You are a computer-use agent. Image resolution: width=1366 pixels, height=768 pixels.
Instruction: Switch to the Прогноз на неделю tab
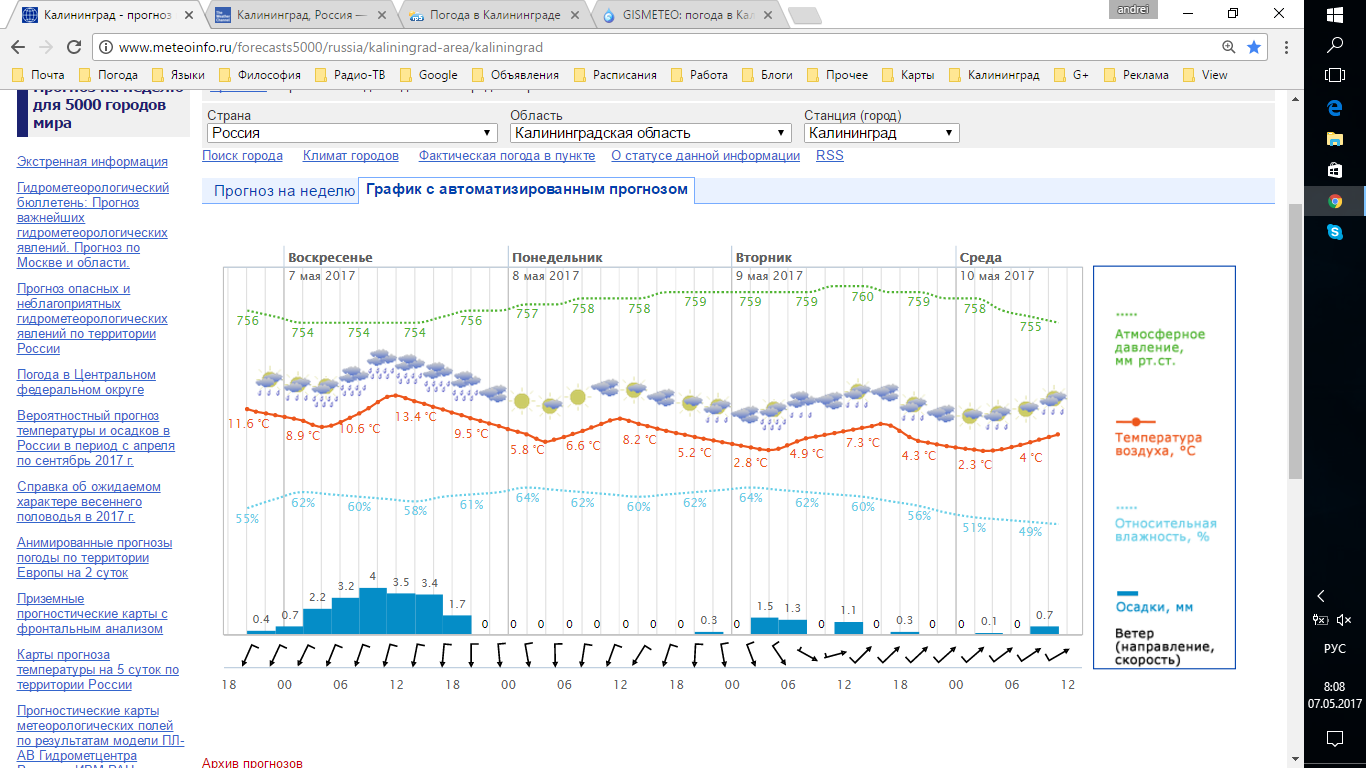point(284,191)
